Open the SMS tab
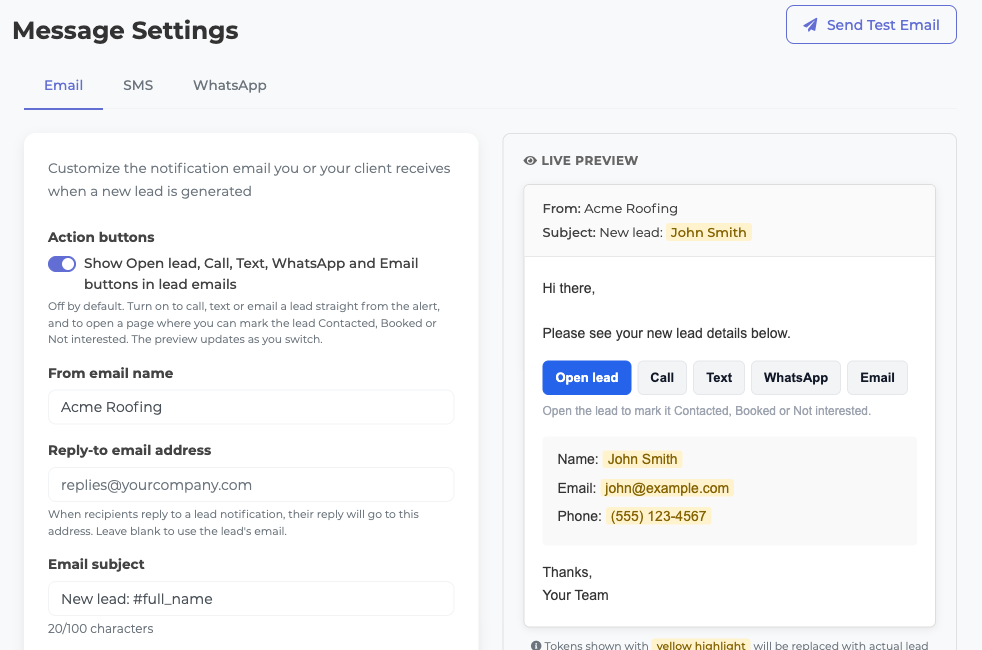This screenshot has height=650, width=982. click(x=138, y=85)
